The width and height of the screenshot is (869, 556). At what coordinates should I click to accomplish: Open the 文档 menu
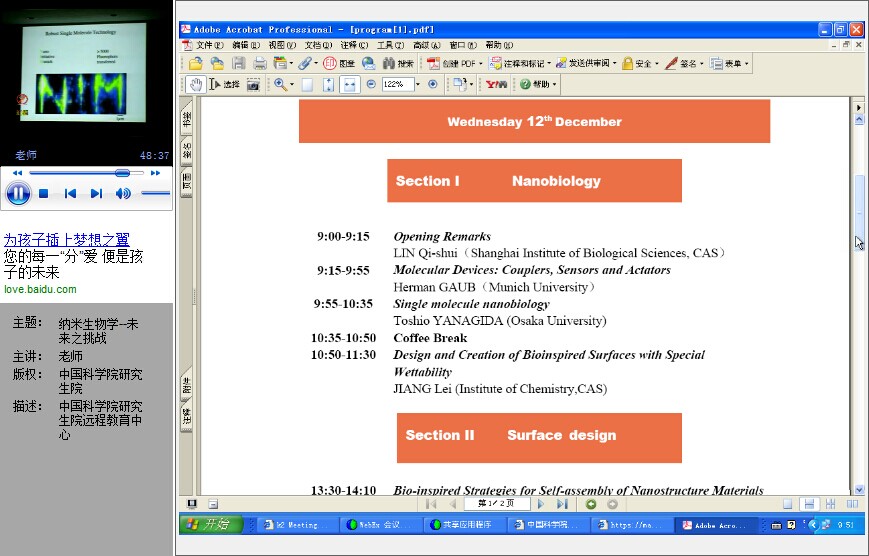318,45
